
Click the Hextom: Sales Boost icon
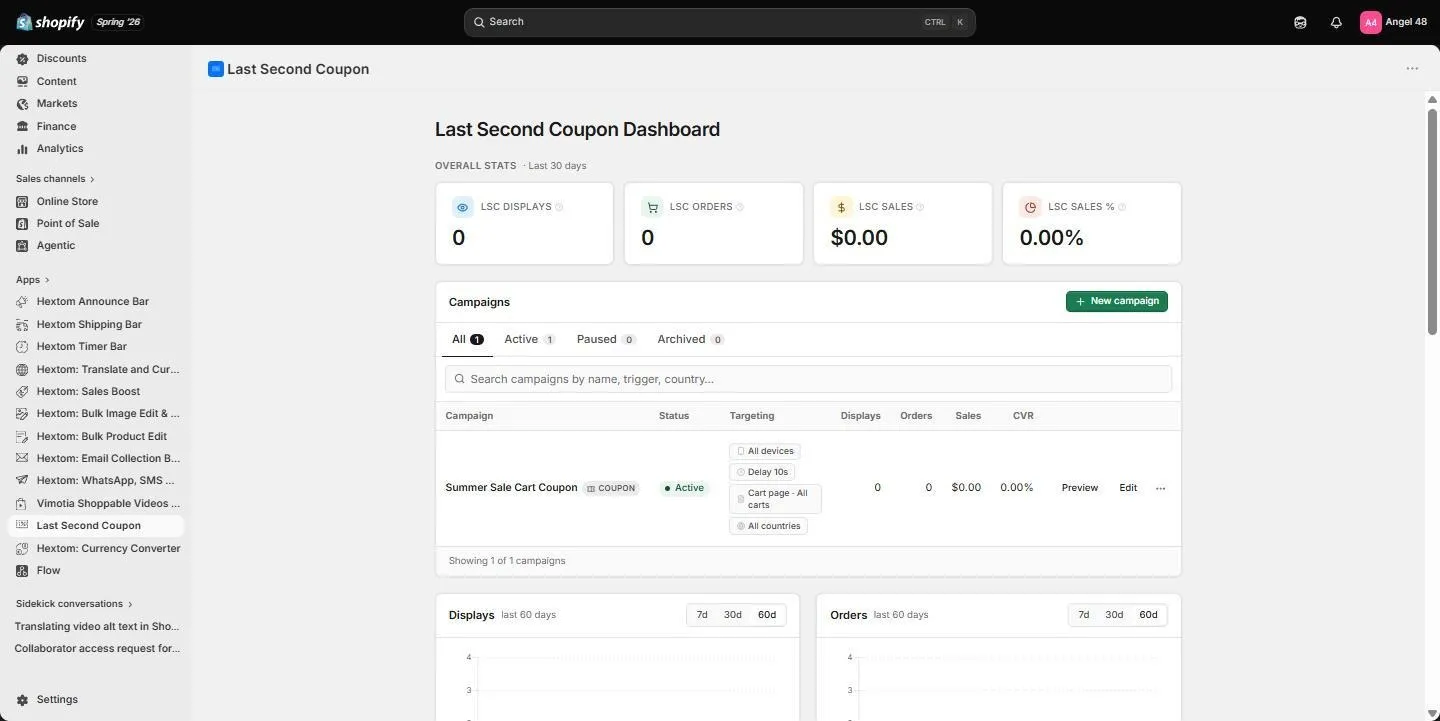(x=22, y=392)
